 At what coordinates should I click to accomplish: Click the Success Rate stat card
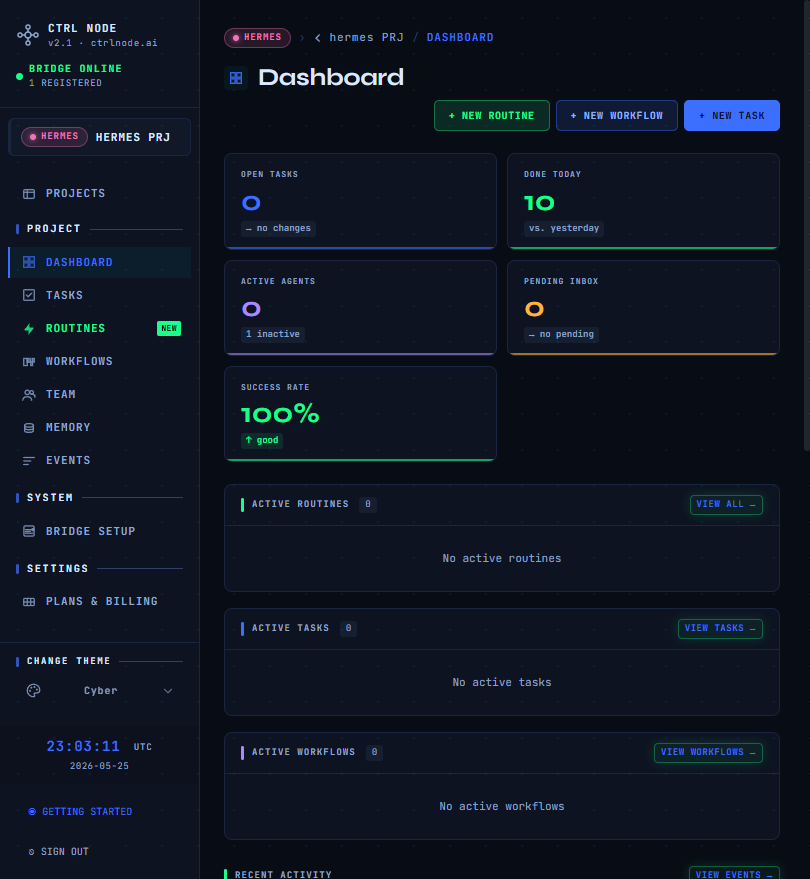click(360, 414)
